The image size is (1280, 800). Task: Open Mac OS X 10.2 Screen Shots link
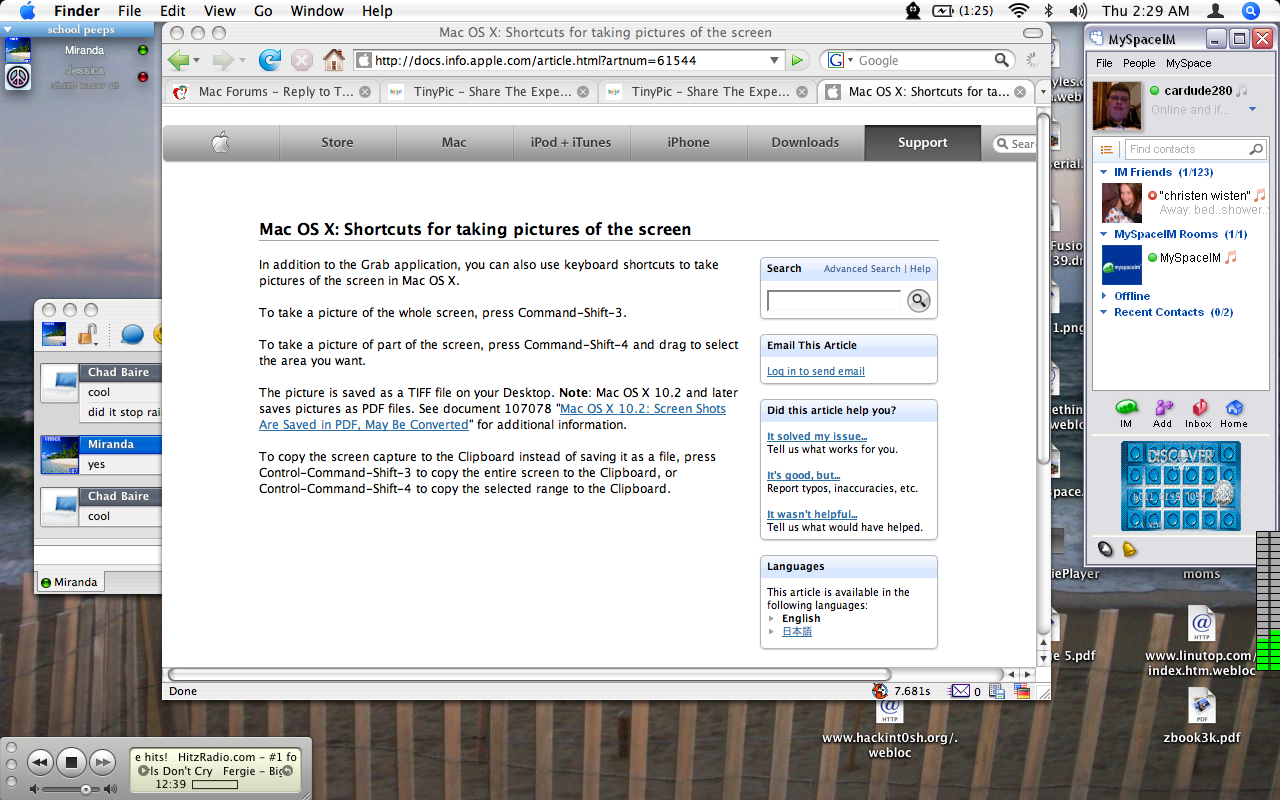pos(493,417)
